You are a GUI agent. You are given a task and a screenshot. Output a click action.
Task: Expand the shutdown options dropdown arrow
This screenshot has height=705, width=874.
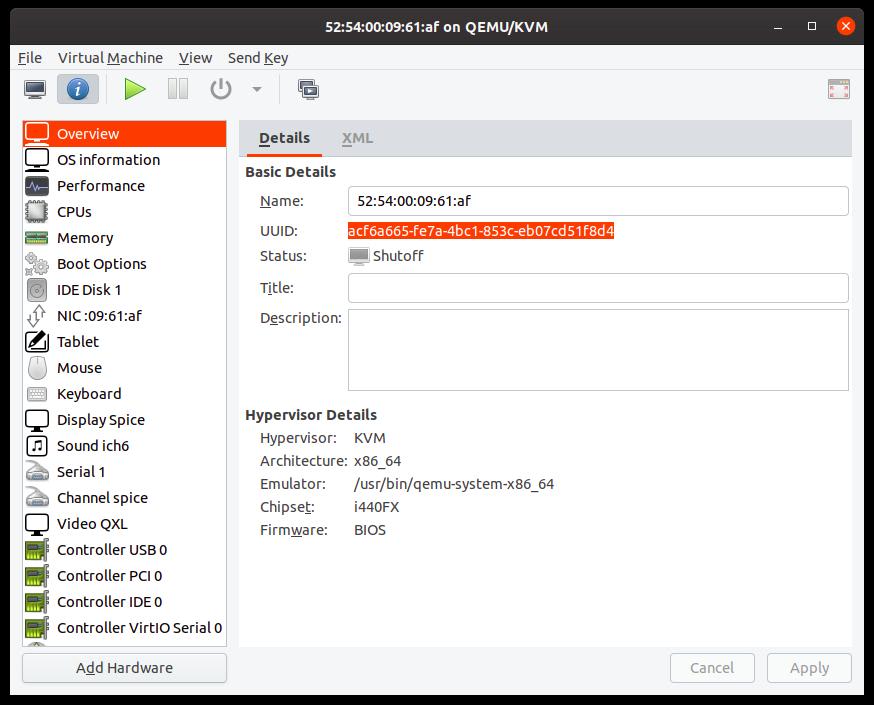257,89
